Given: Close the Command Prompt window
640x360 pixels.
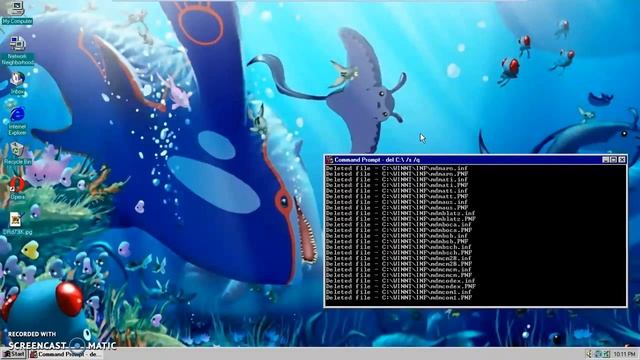Looking at the screenshot, I should (622, 160).
